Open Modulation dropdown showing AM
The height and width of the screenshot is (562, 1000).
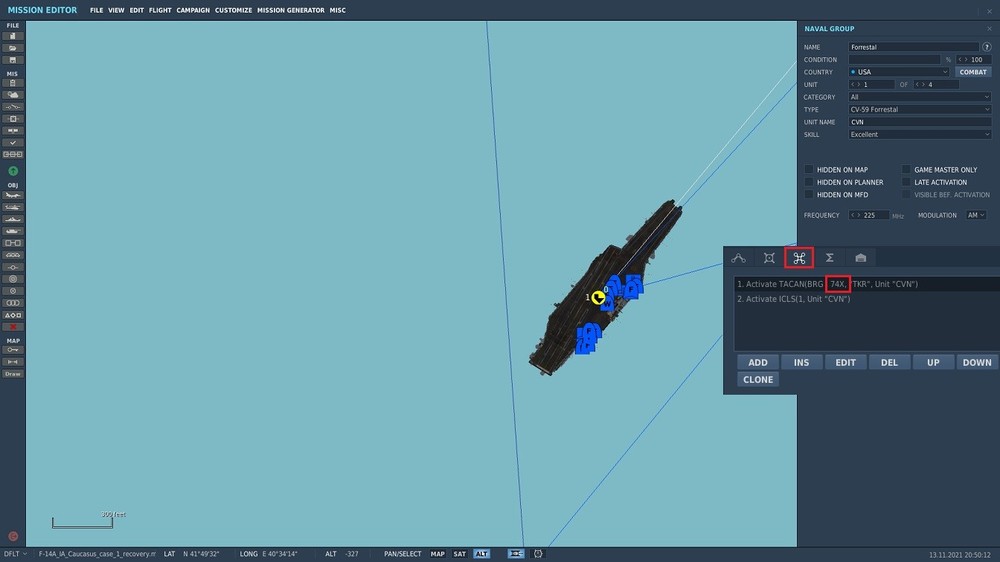click(976, 216)
